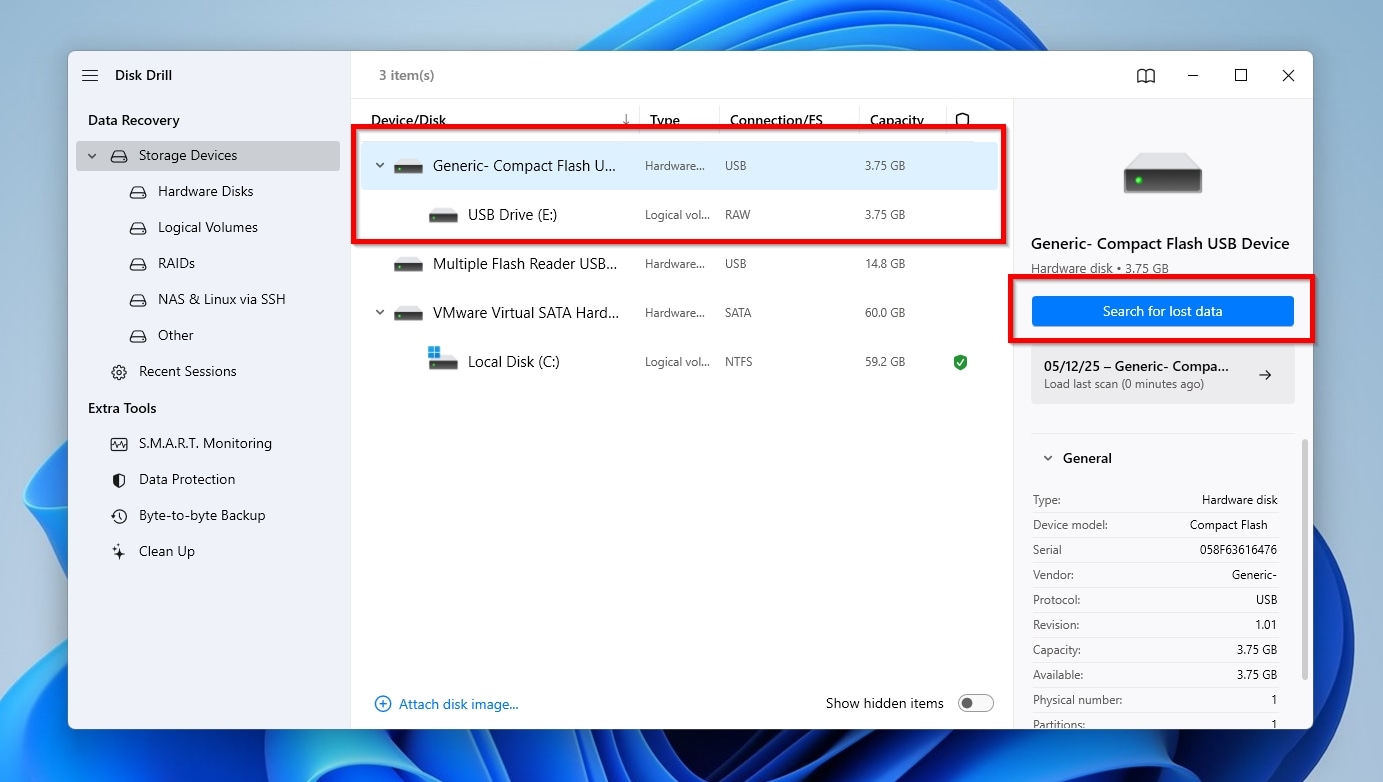Click the Recent Sessions gear icon
1383x782 pixels.
click(x=119, y=372)
